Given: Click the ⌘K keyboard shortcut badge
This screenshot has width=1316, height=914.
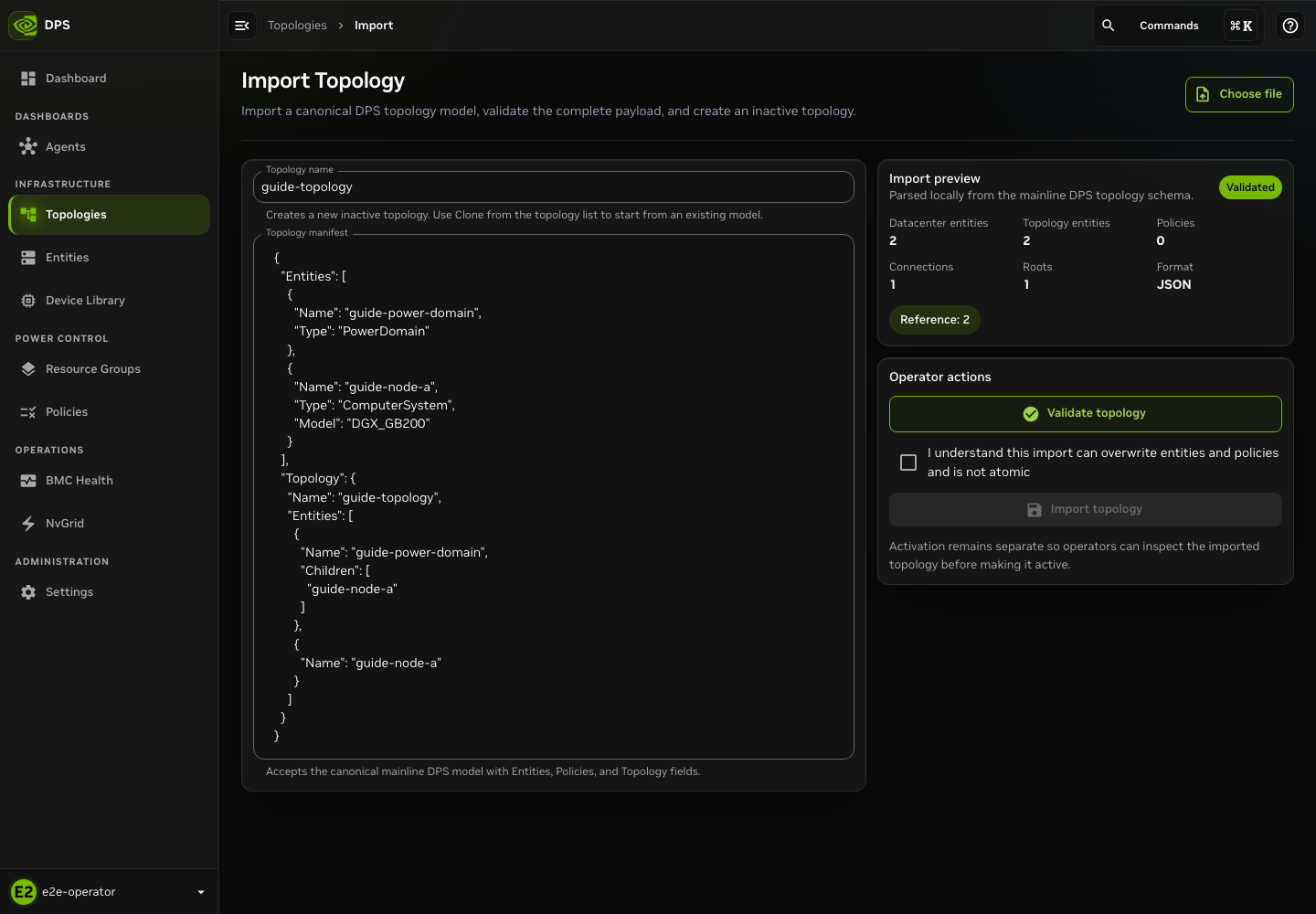Looking at the screenshot, I should (x=1241, y=26).
